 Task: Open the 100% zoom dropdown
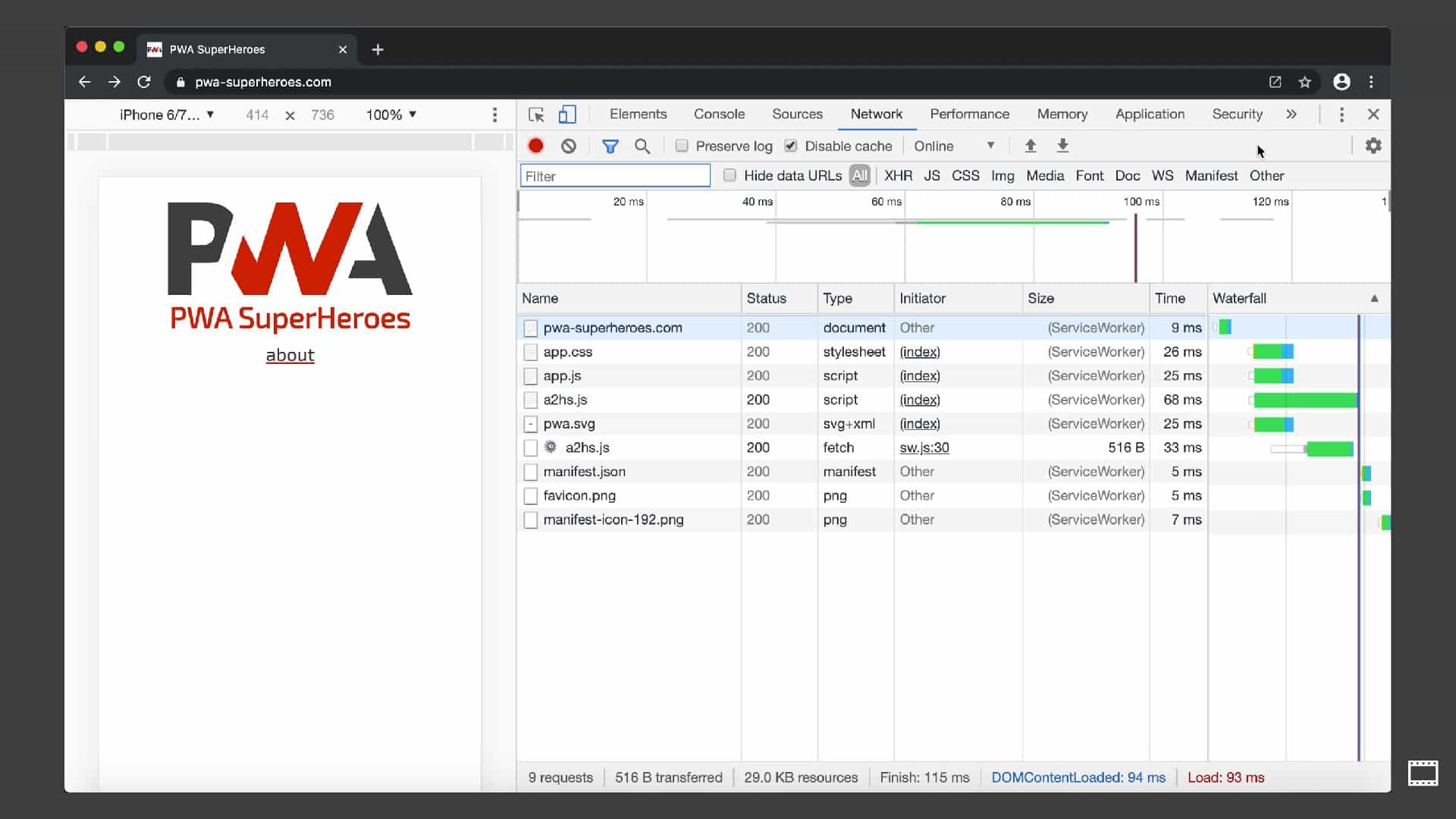pos(391,115)
